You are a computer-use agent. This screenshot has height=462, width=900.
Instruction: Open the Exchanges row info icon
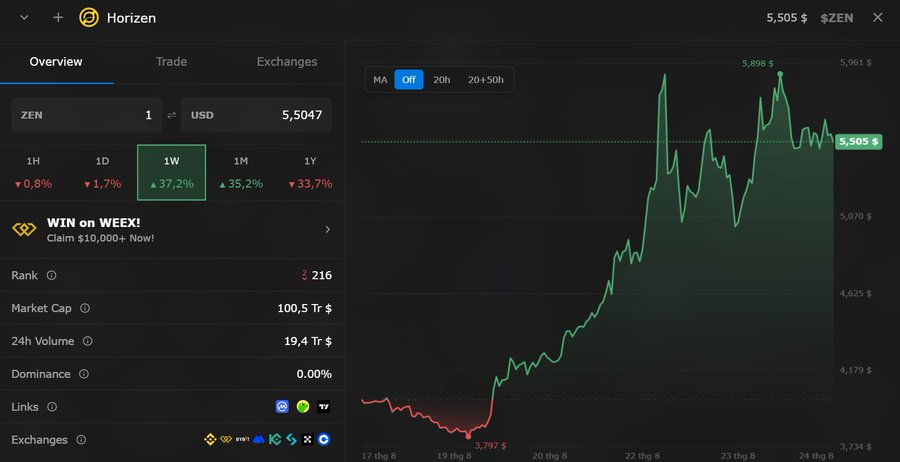click(x=81, y=440)
